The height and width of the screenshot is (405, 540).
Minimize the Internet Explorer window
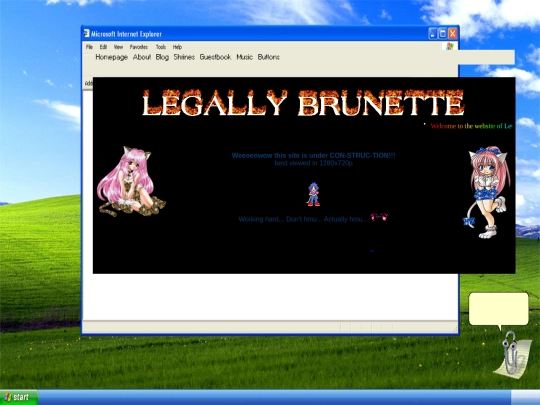point(433,34)
